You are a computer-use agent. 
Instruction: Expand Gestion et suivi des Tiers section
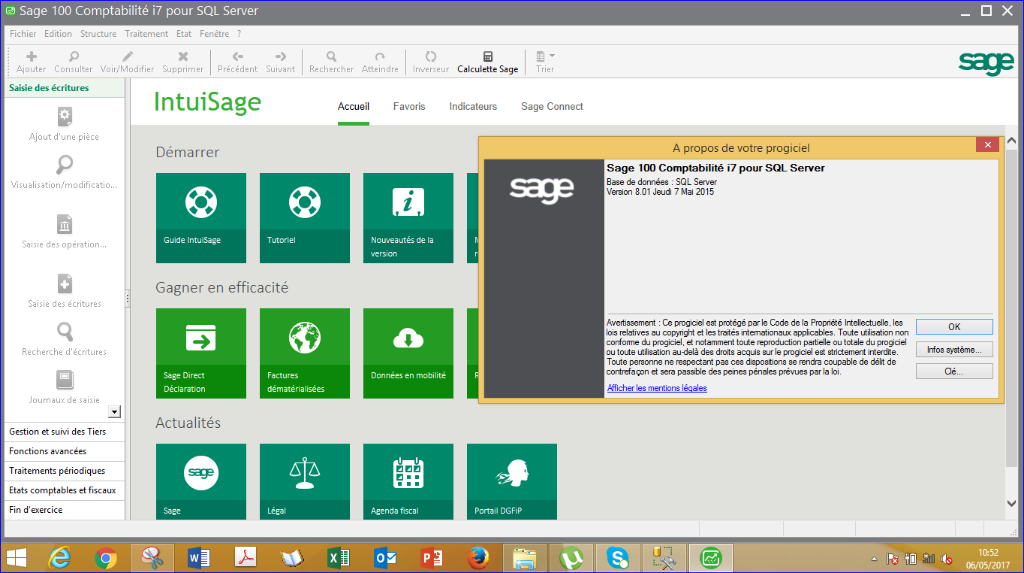(x=65, y=432)
